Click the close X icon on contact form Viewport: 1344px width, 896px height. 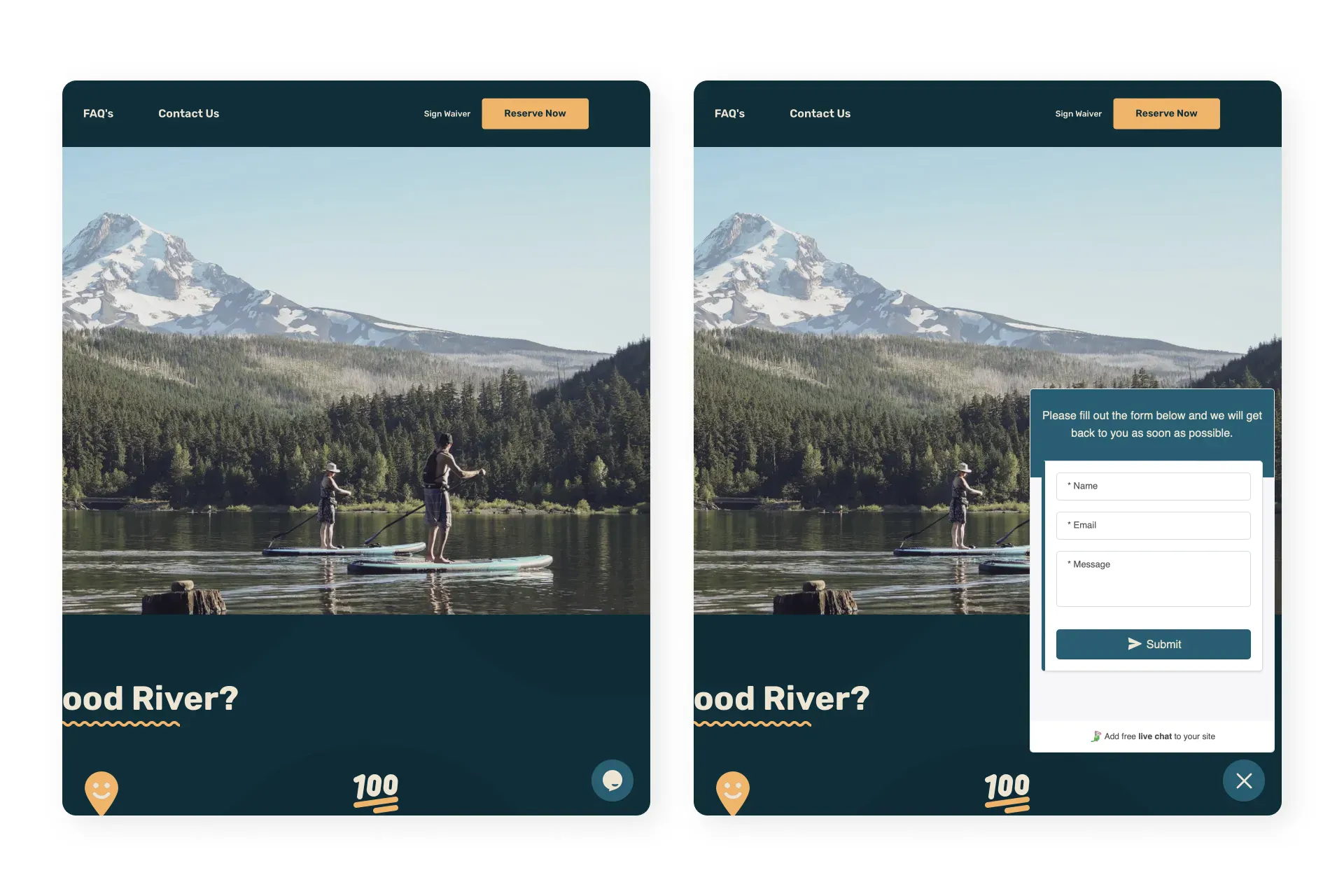1244,780
